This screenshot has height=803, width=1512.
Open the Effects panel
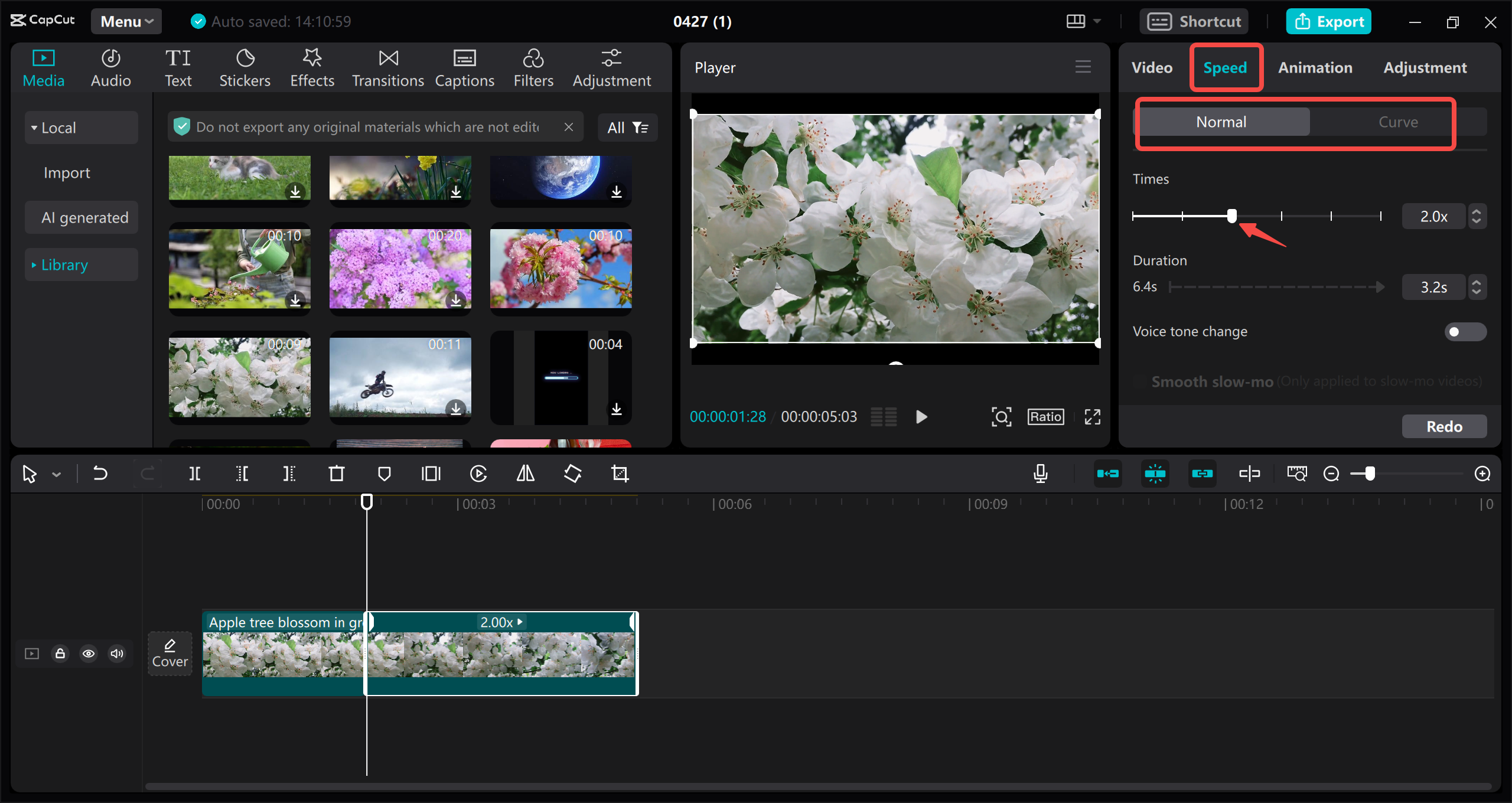[x=312, y=68]
